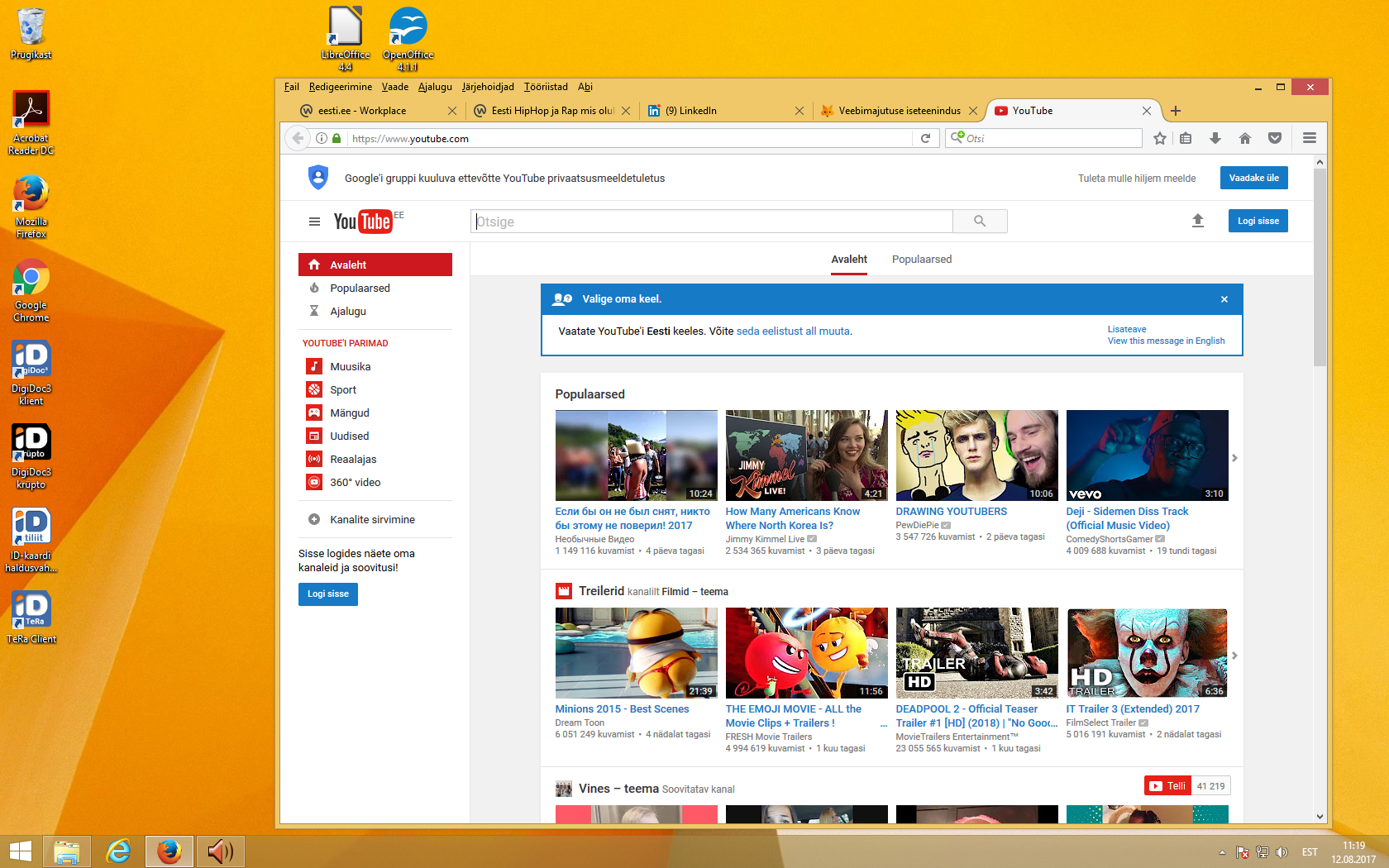This screenshot has height=868, width=1389.
Task: Open the Tööriistad menu
Action: 546,87
